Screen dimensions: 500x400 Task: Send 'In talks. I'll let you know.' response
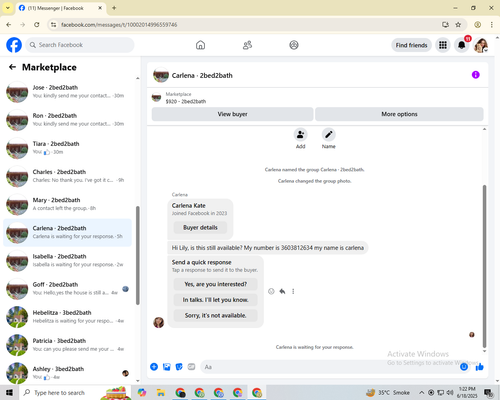coord(216,300)
